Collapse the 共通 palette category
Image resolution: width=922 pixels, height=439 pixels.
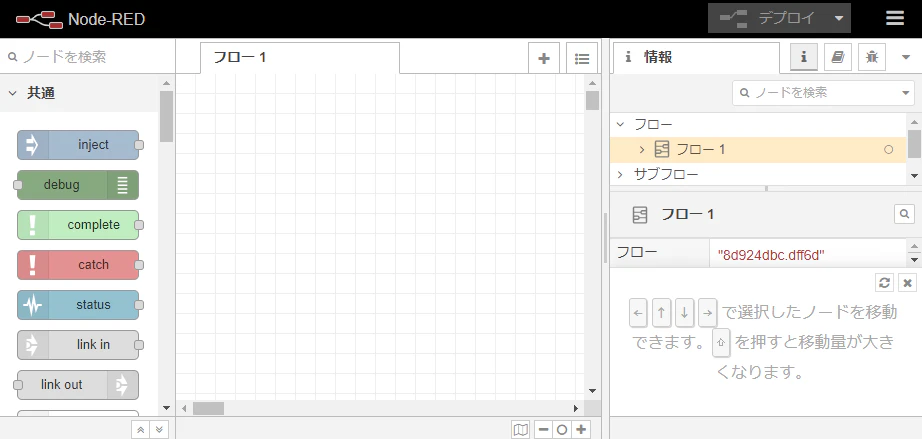coord(79,93)
